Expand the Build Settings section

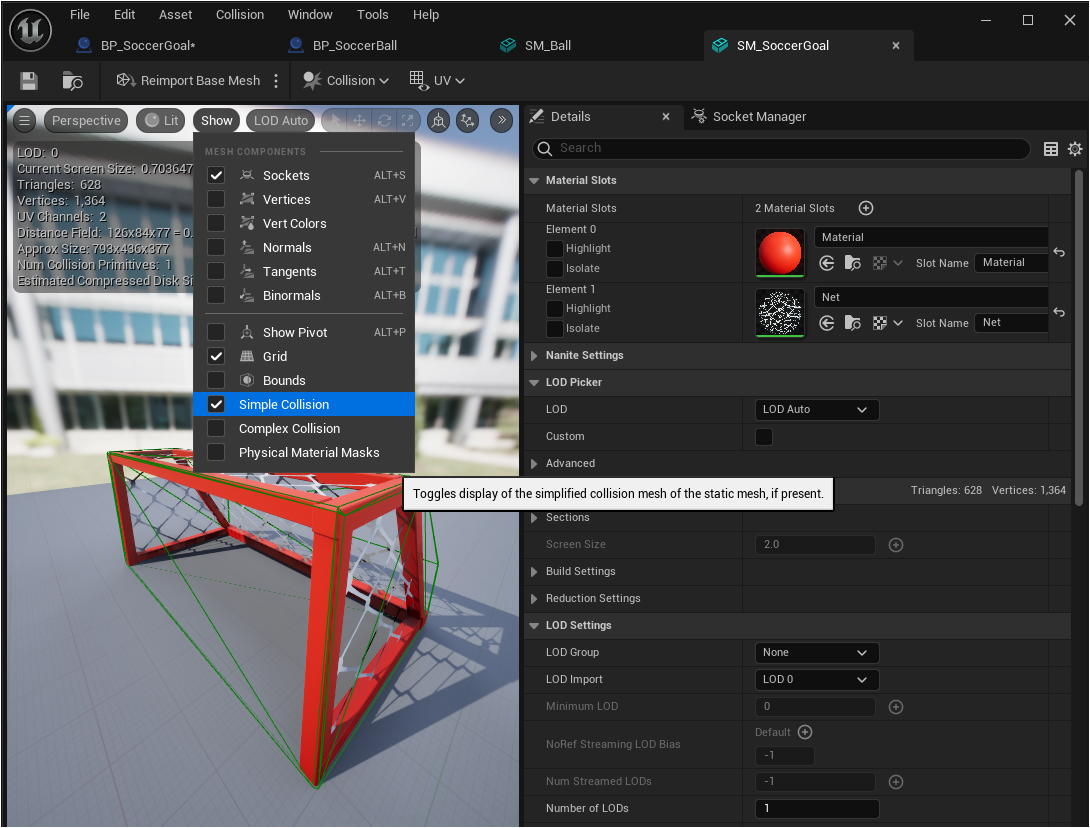coord(534,571)
